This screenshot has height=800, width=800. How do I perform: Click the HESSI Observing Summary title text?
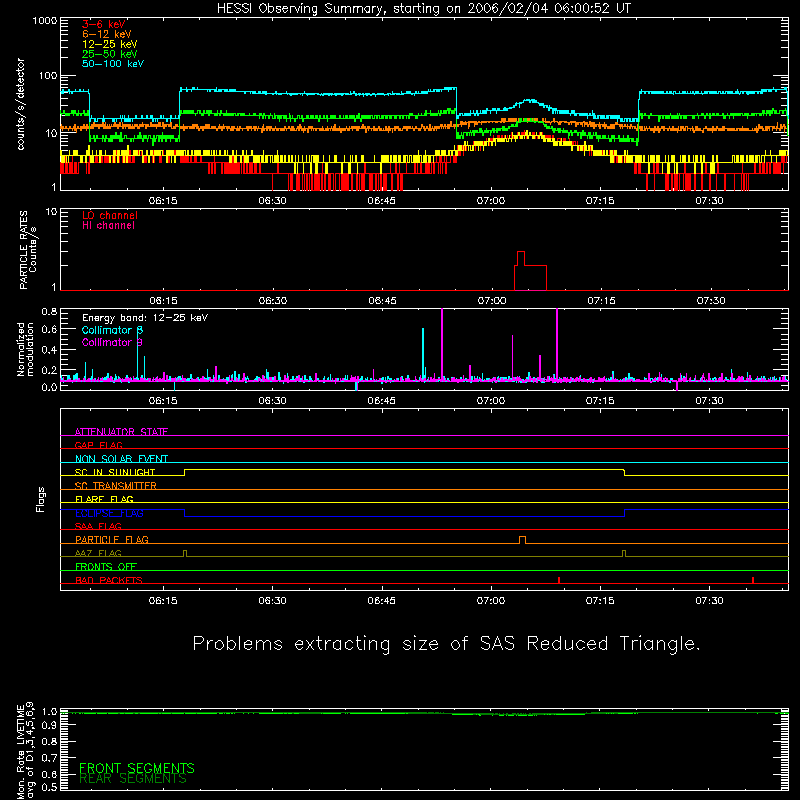coord(424,9)
